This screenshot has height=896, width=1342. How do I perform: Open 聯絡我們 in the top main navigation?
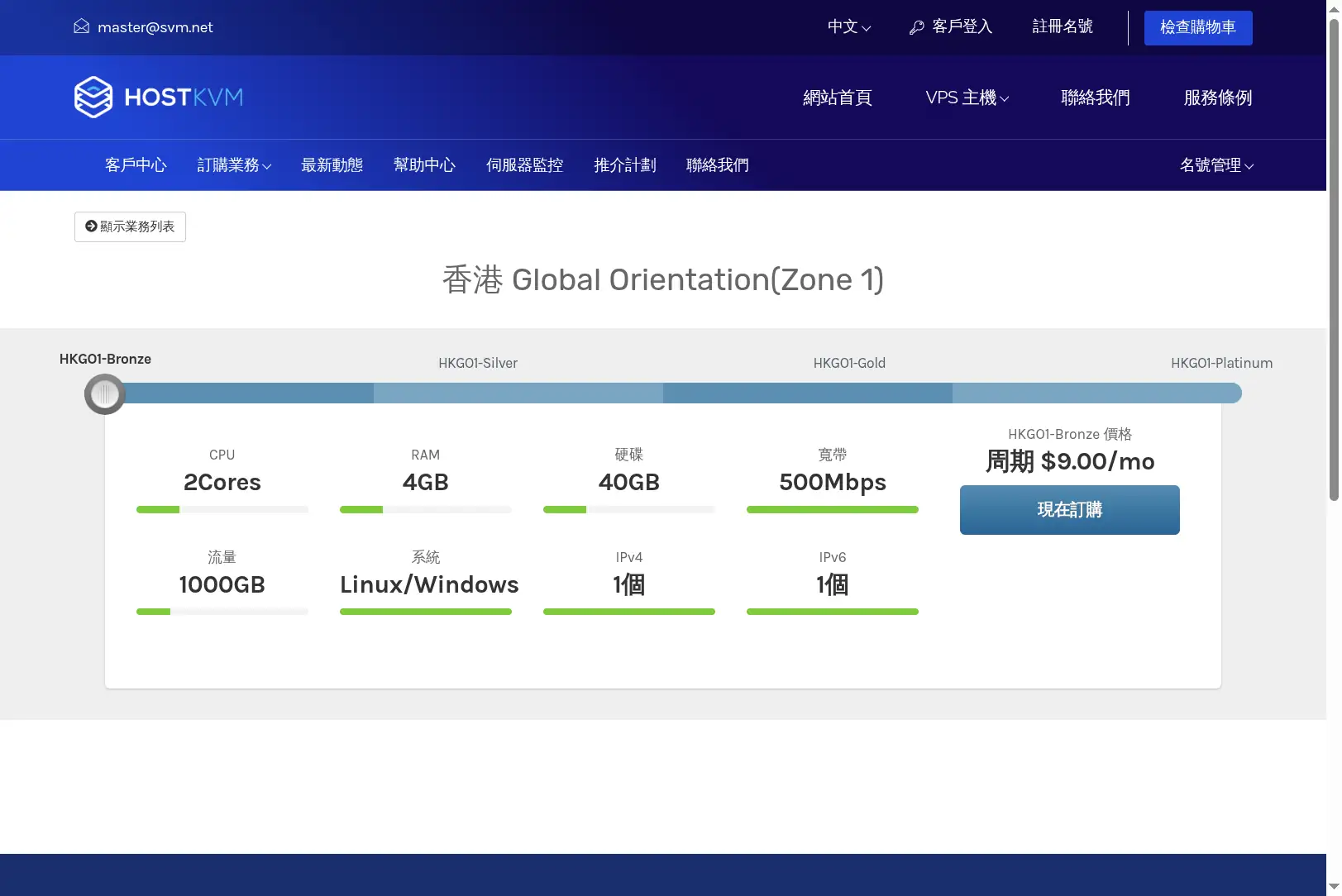[1096, 98]
